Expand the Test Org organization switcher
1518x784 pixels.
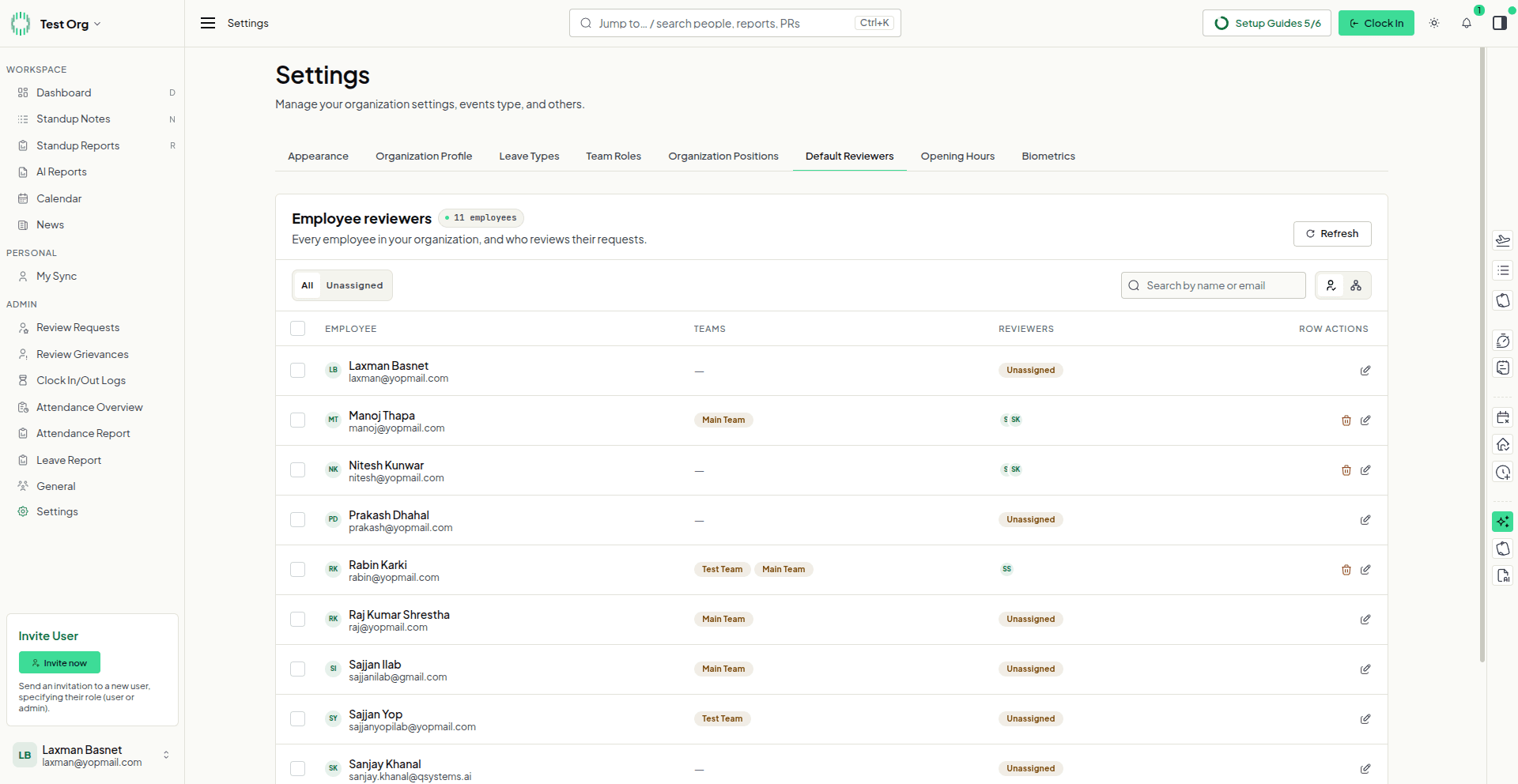pyautogui.click(x=57, y=24)
